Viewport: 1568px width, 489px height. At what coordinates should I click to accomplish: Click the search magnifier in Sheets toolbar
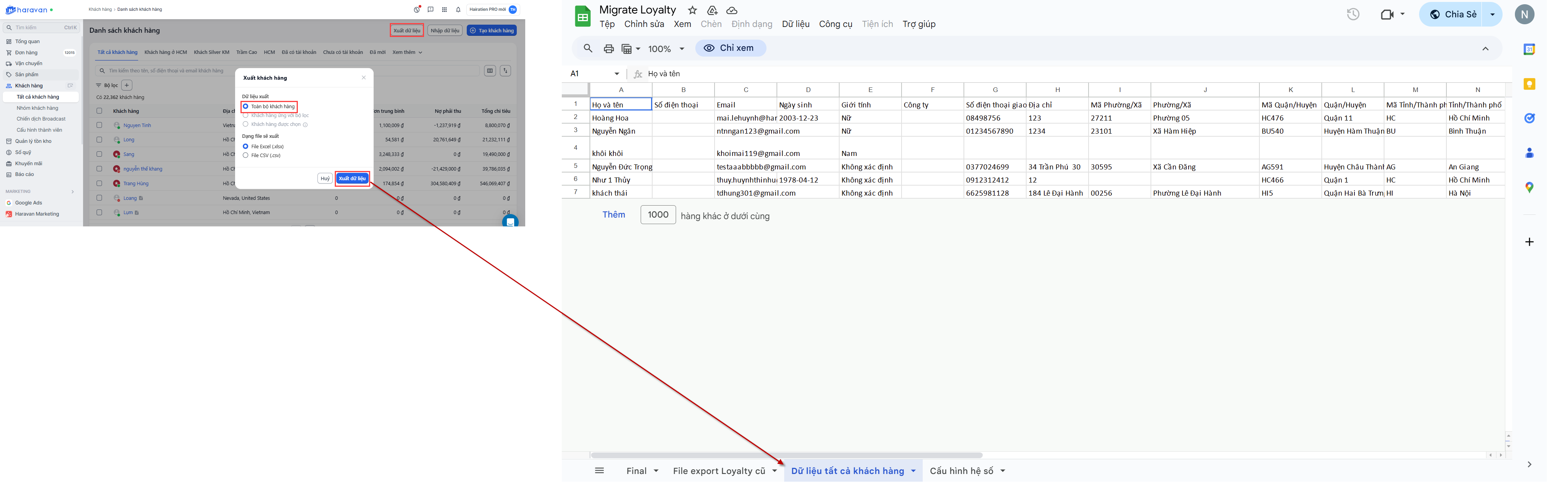tap(588, 49)
